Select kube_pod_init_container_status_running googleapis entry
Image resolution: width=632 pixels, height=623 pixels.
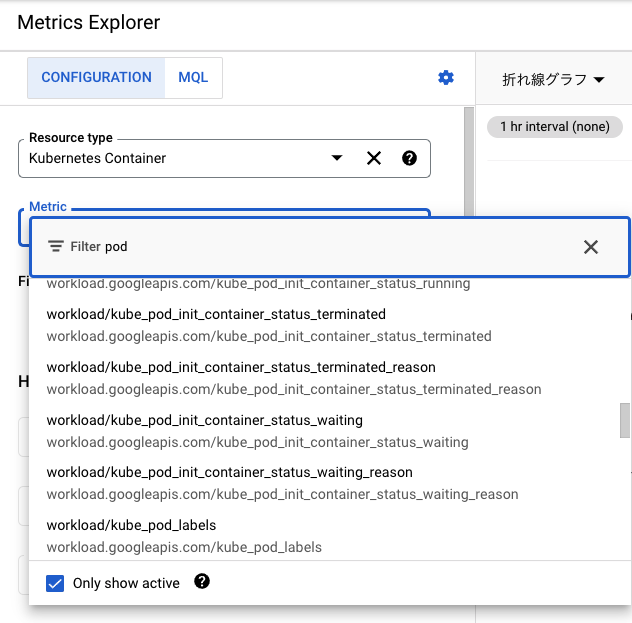coord(258,283)
